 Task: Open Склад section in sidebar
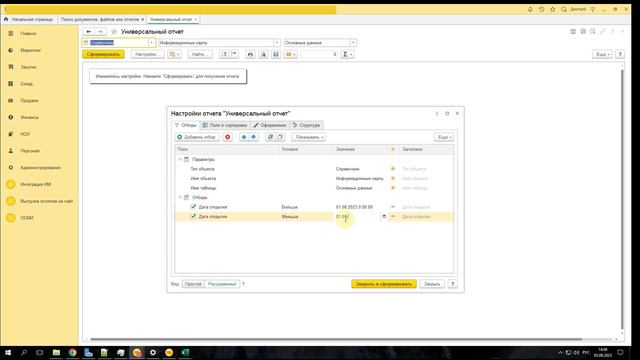(27, 84)
